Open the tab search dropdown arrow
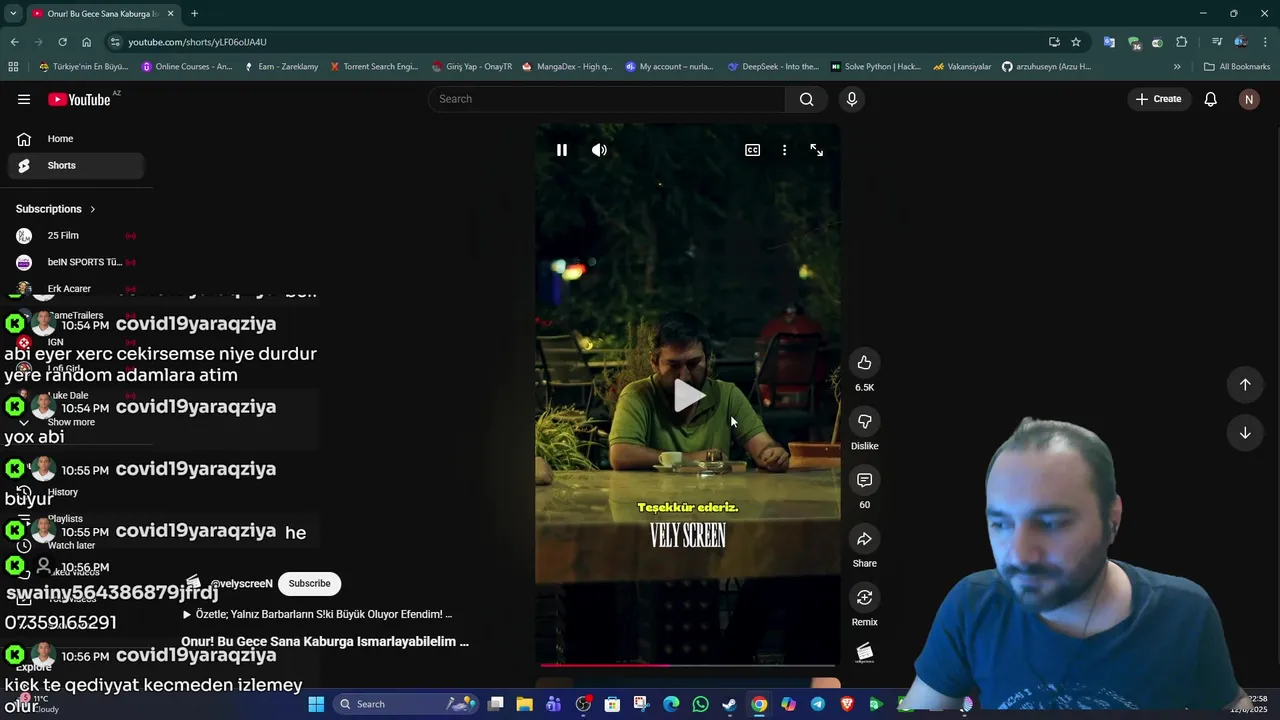The height and width of the screenshot is (720, 1280). click(13, 14)
